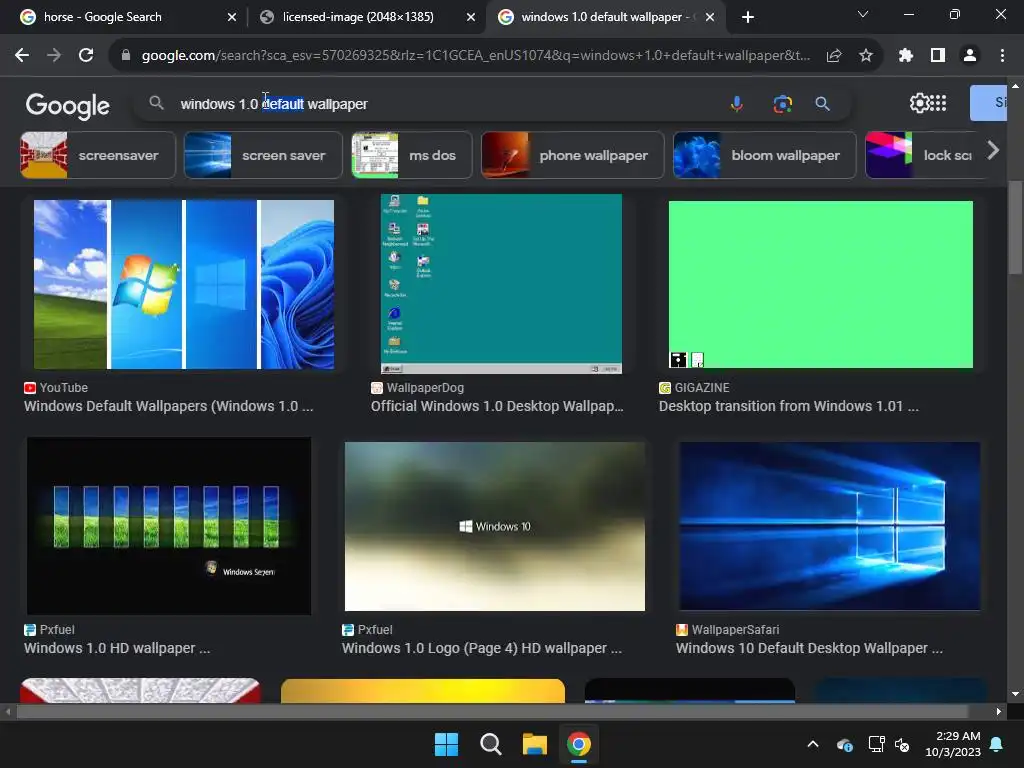Image resolution: width=1024 pixels, height=768 pixels.
Task: Reload the current page
Action: (x=86, y=56)
